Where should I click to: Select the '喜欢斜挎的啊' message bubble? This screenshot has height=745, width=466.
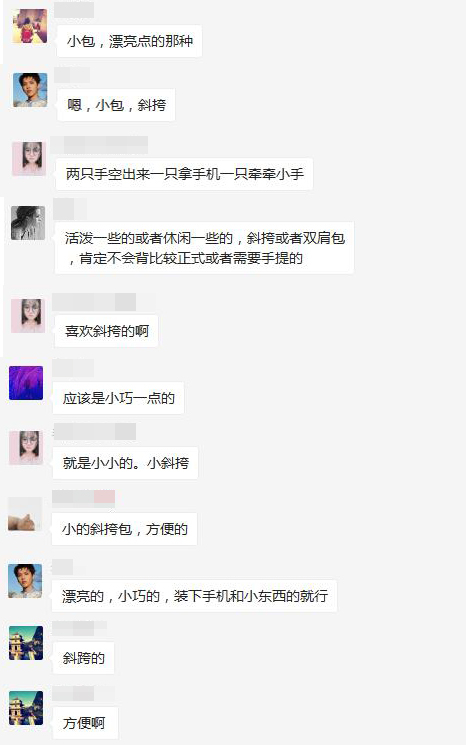point(106,331)
